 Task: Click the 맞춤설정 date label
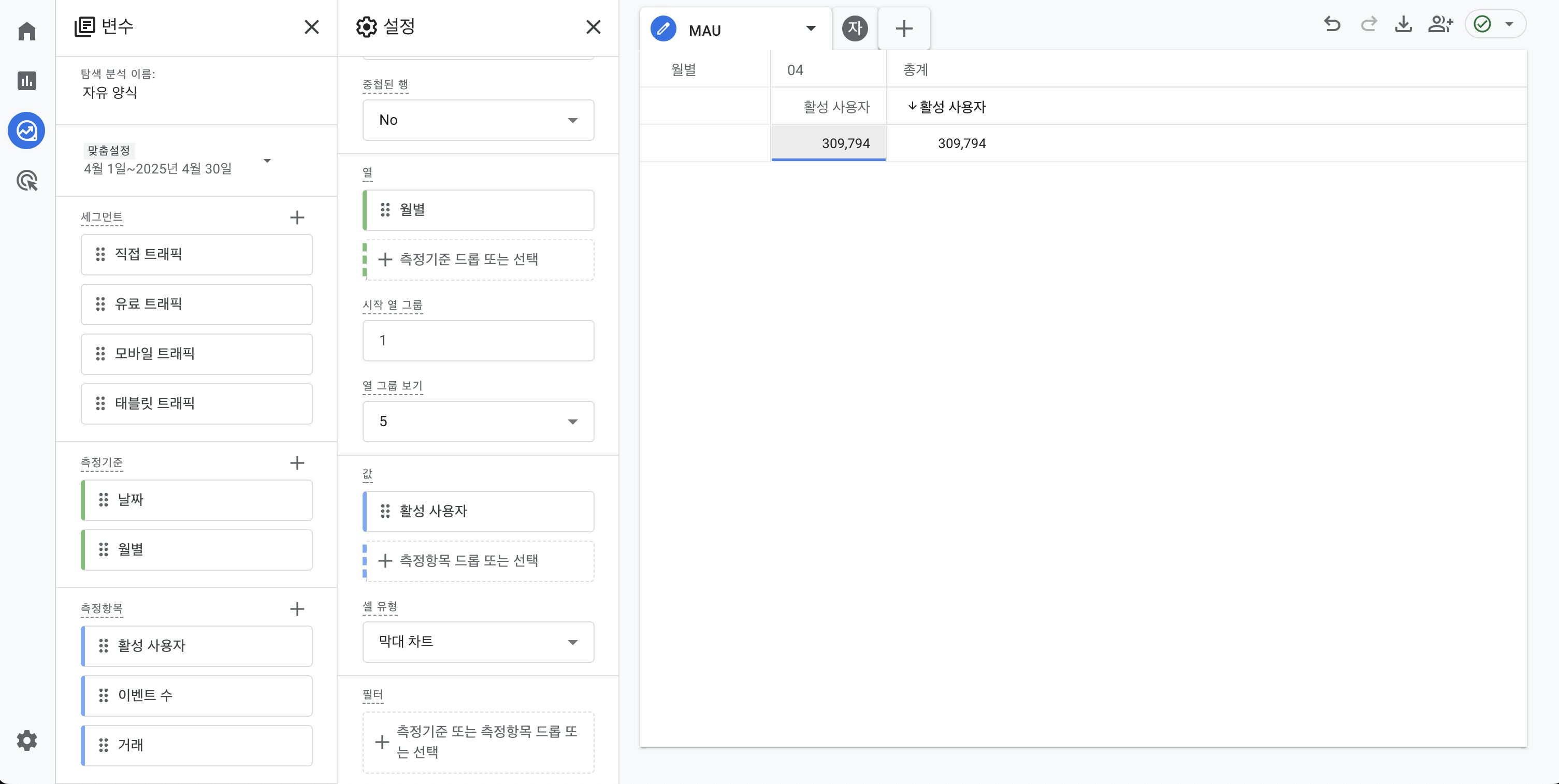(109, 150)
